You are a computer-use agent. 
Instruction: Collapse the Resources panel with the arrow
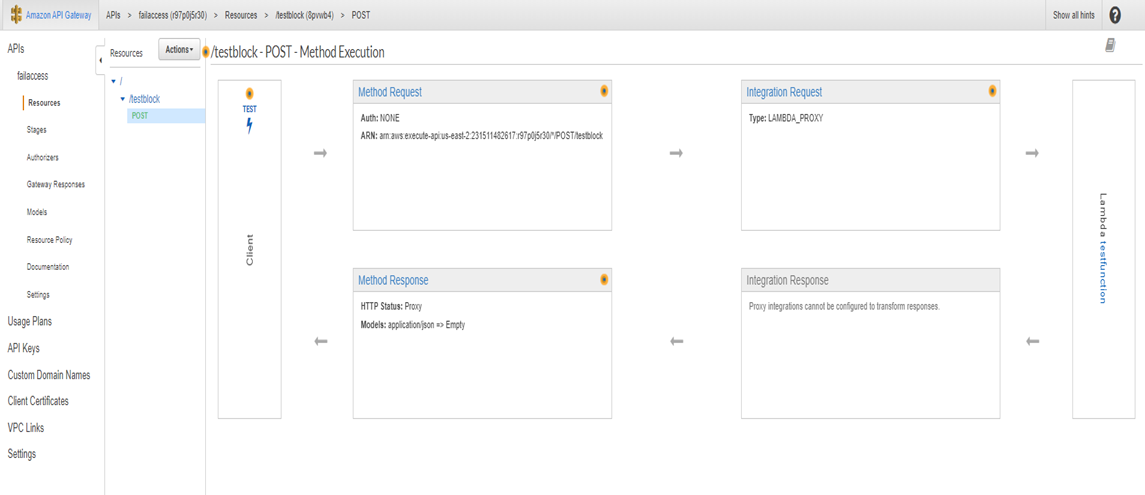(100, 60)
